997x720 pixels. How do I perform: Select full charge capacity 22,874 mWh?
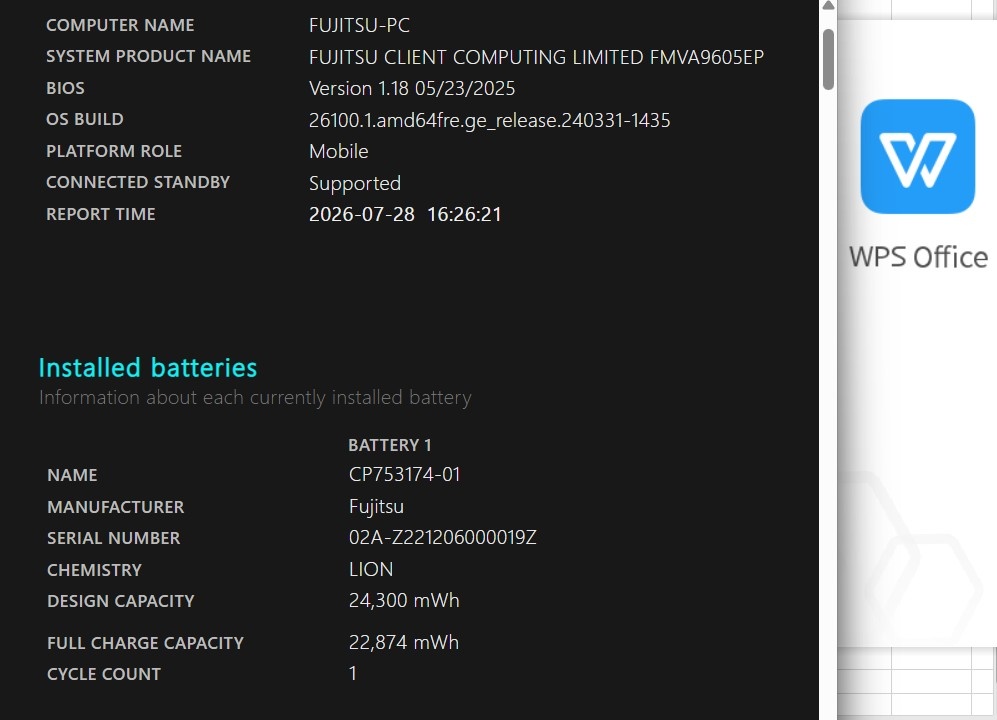point(404,642)
